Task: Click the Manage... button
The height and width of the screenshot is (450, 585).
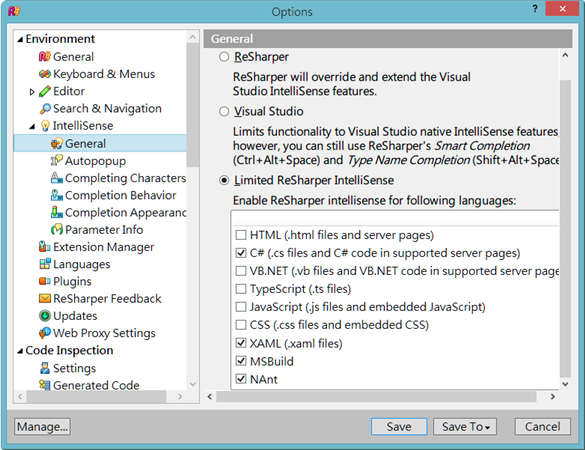Action: (x=43, y=426)
